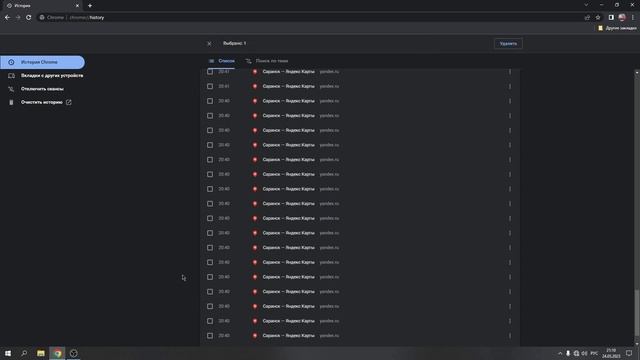Open the Windows Start menu
This screenshot has height=360, width=640.
click(8, 353)
